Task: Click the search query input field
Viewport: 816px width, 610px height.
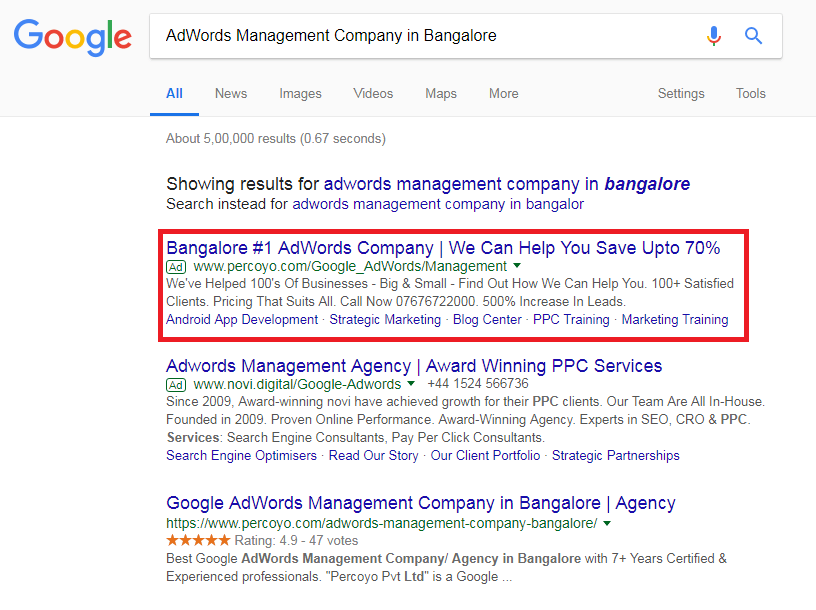Action: (x=420, y=36)
